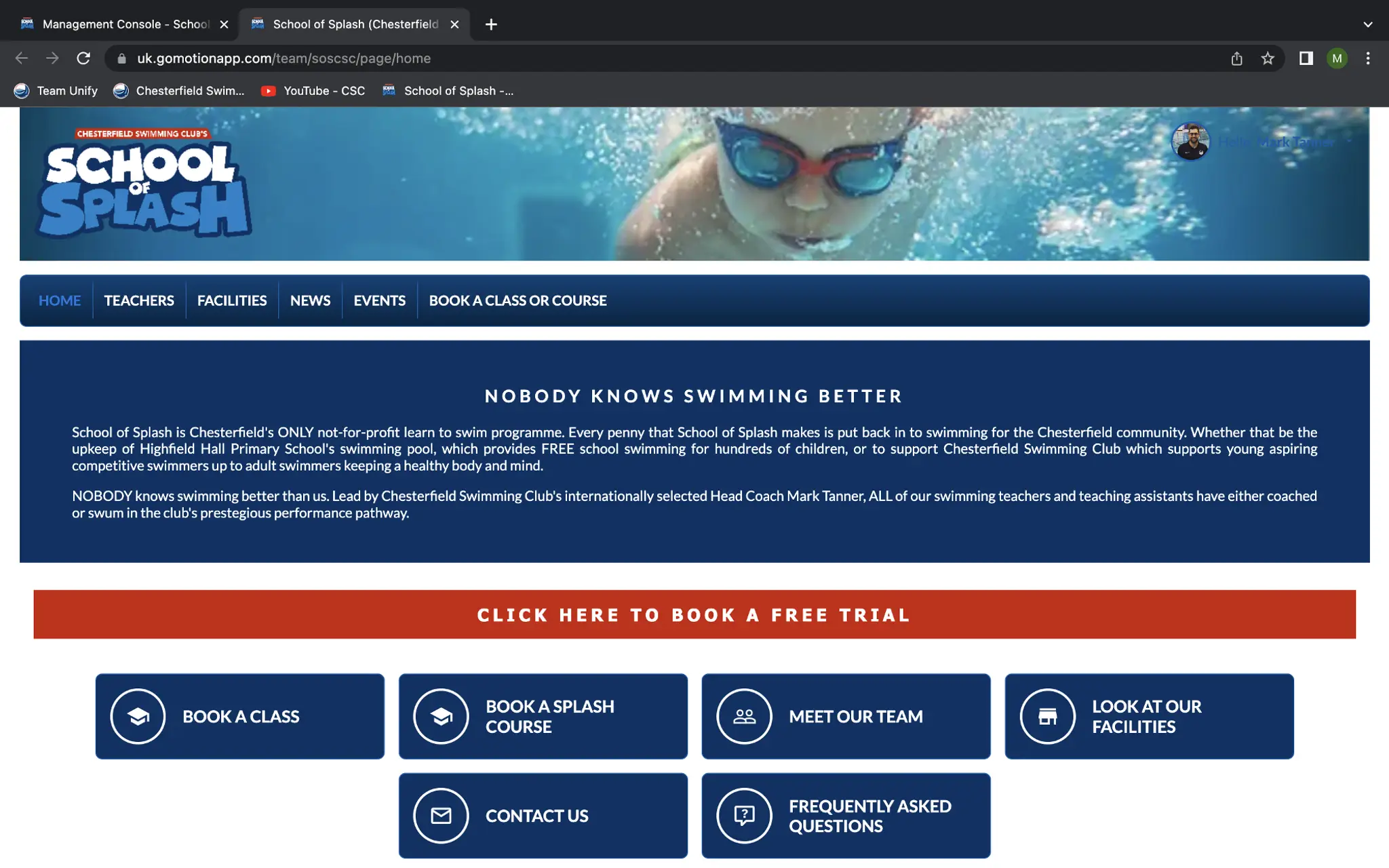The image size is (1389, 868).
Task: Click the people icon for Meet Our Team
Action: tap(744, 716)
